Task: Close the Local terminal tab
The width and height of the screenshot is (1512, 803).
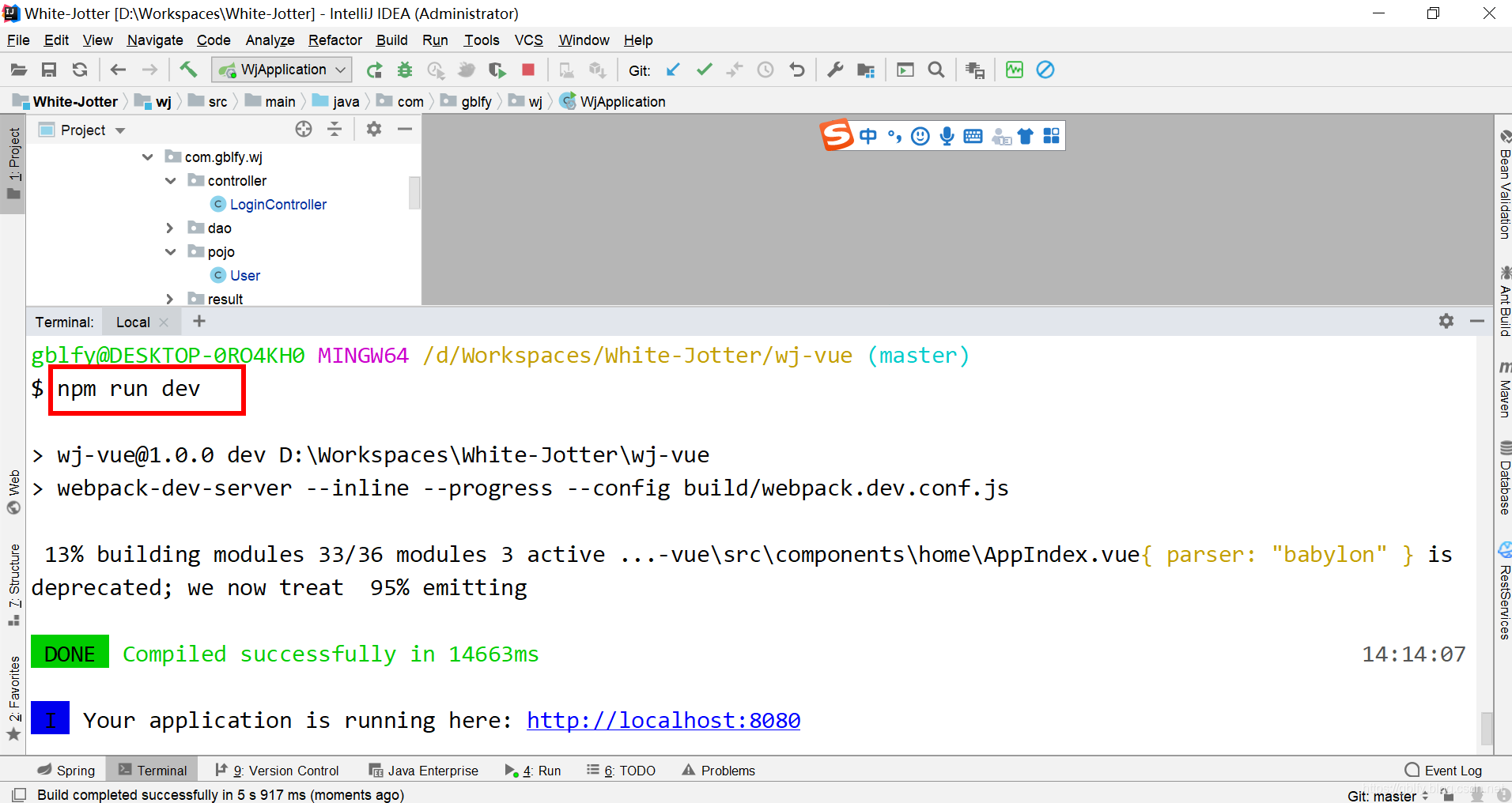Action: point(164,322)
